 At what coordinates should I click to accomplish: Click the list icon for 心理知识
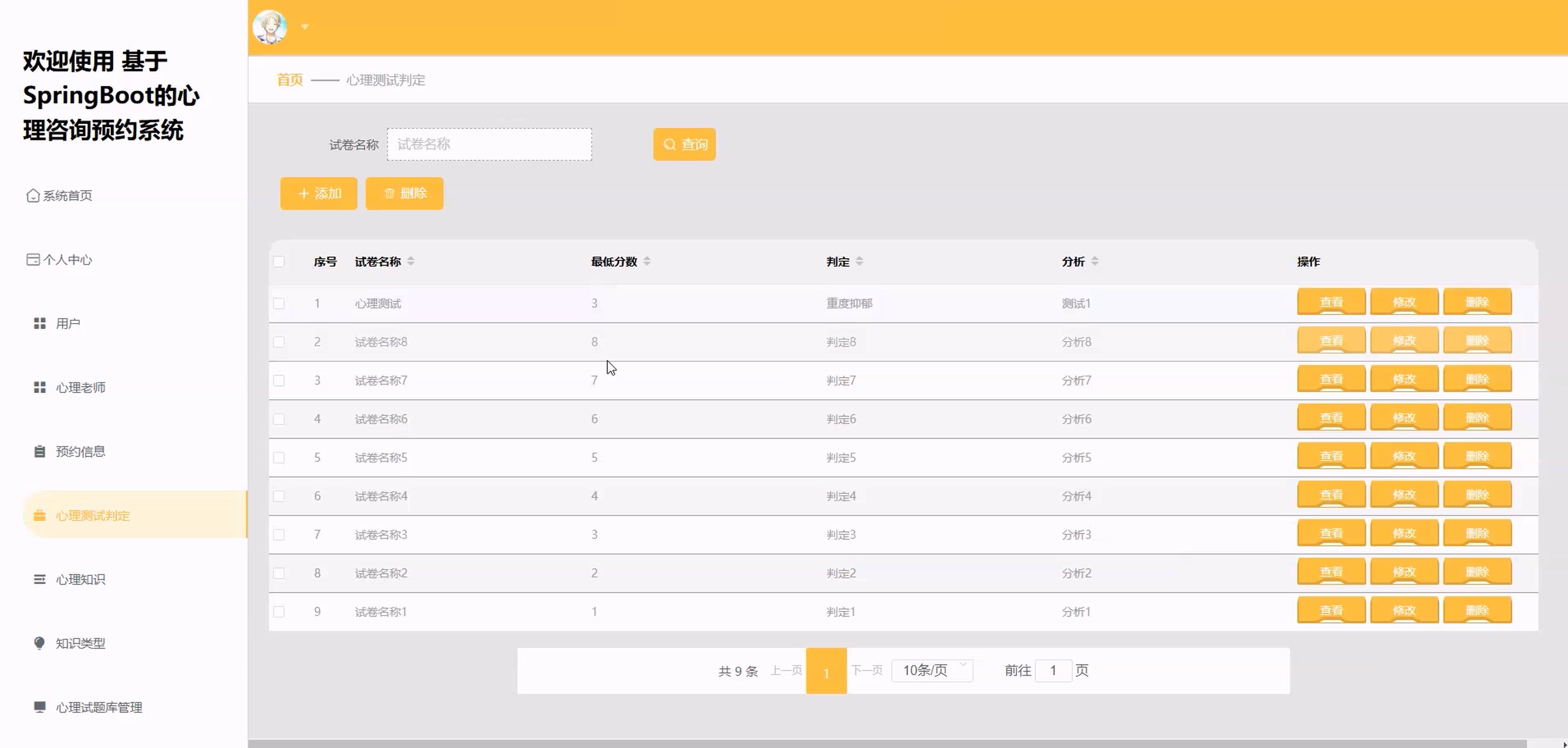coord(39,580)
